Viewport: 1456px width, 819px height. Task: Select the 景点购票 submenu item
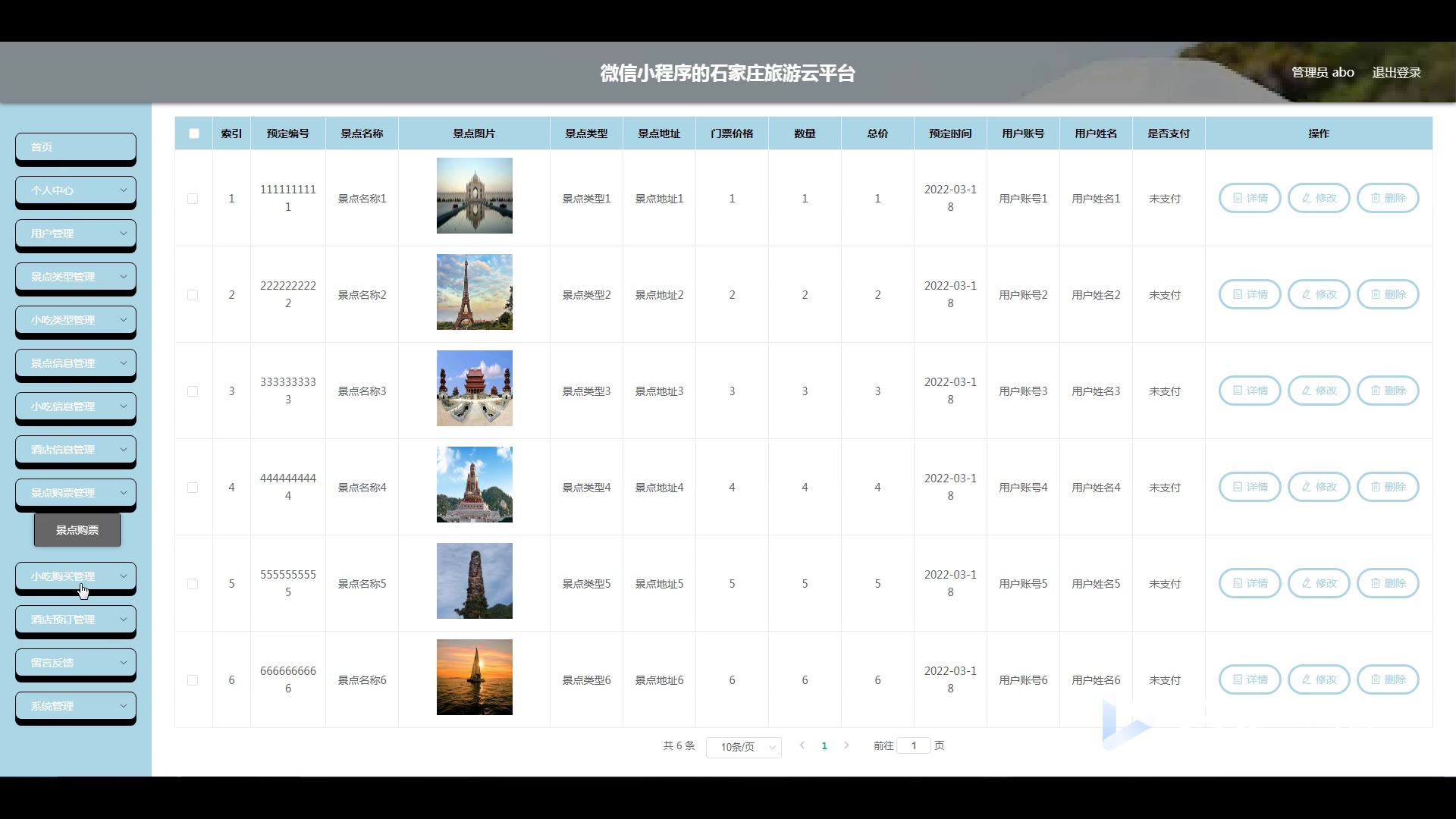[x=77, y=530]
